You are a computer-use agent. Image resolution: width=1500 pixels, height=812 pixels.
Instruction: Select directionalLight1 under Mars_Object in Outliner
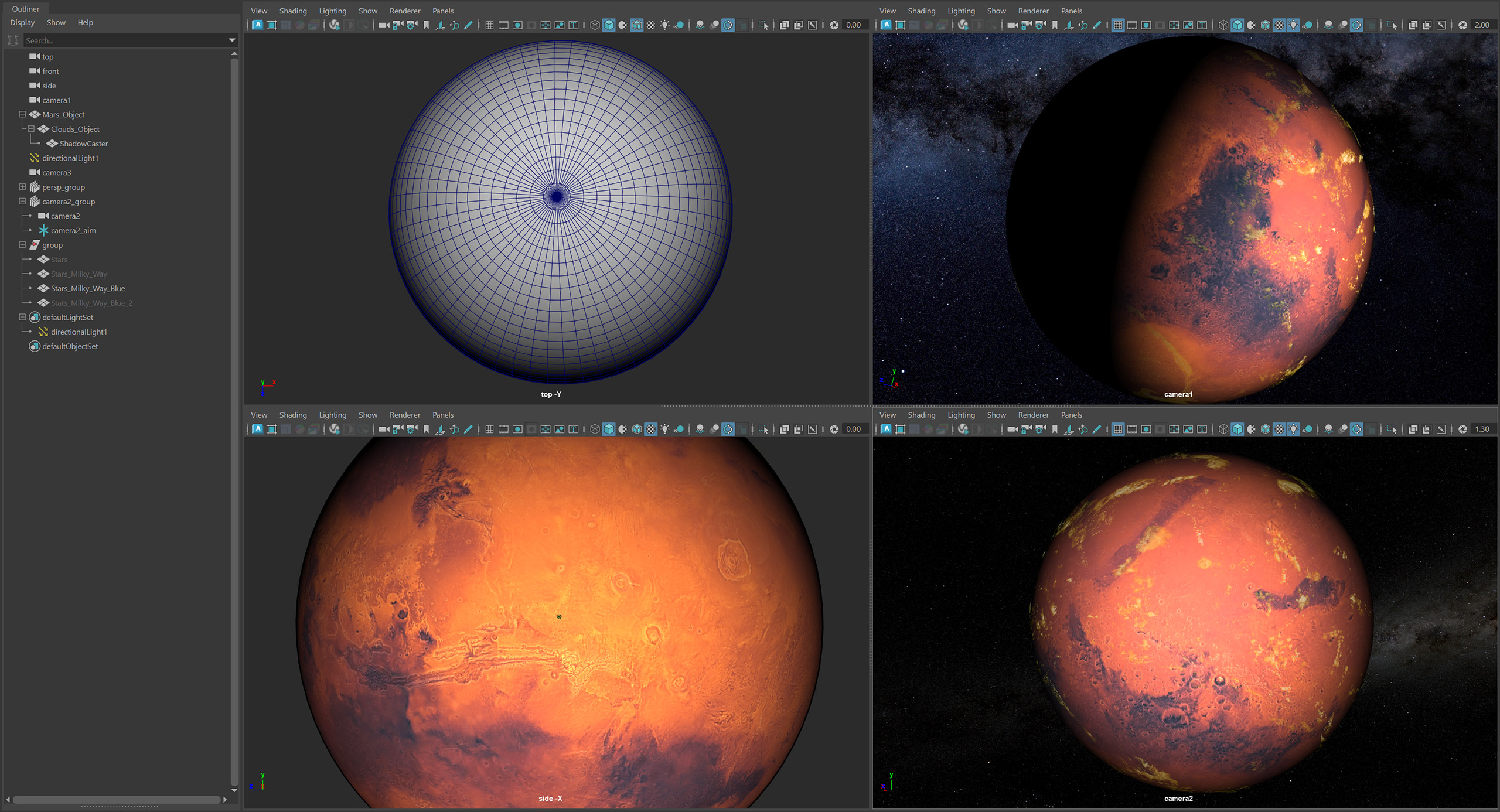click(70, 158)
